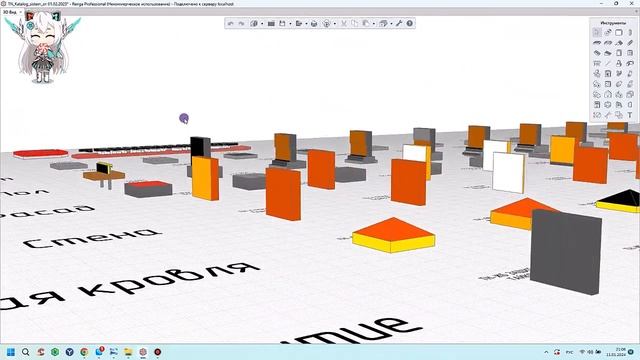Image resolution: width=640 pixels, height=360 pixels.
Task: Pick the rectangle-shaped tool in first tools row
Action: pyautogui.click(x=619, y=33)
